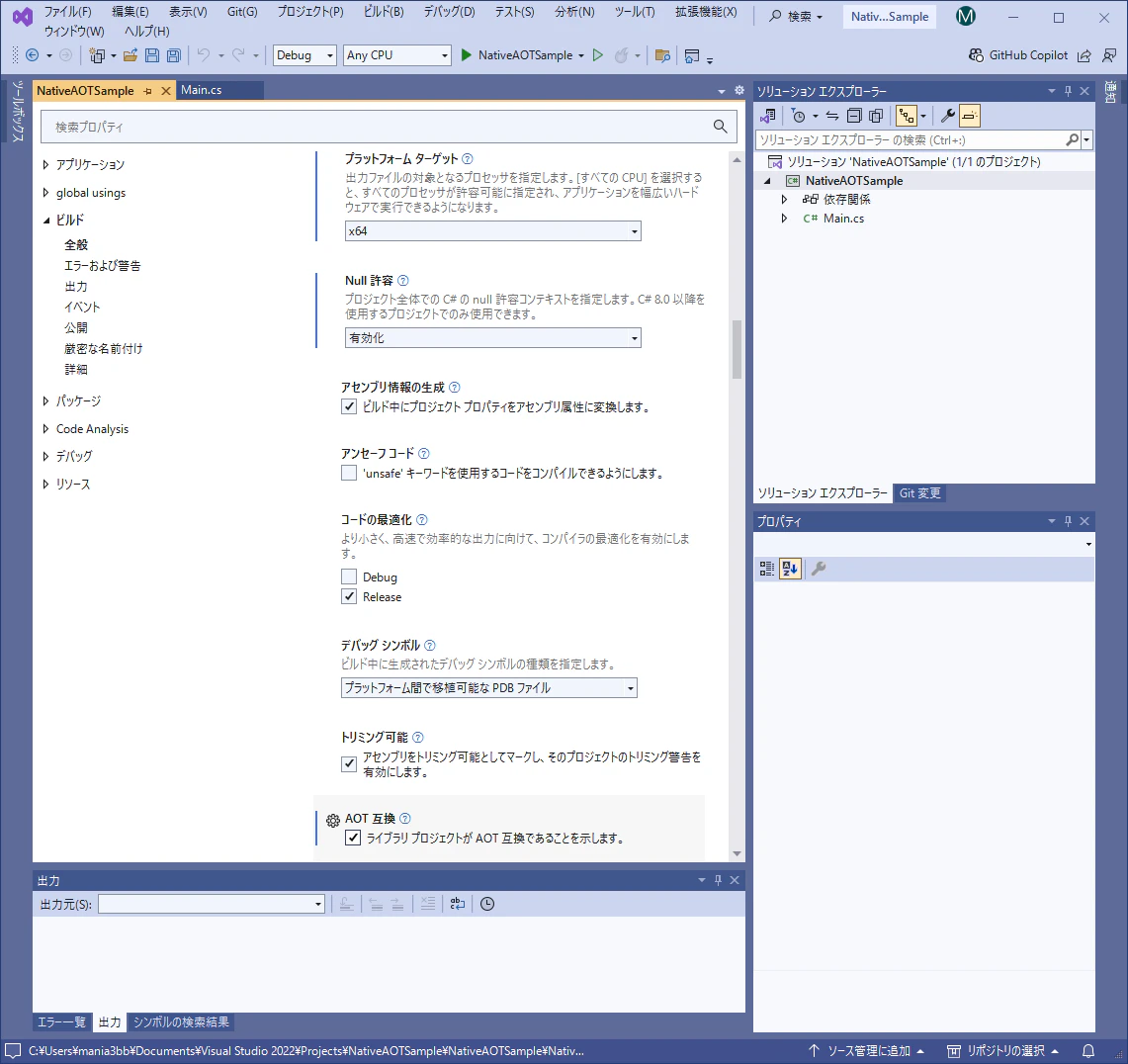Screen dimensions: 1128x1064
Task: Open Properties wrench icon in Solution Explorer
Action: click(x=947, y=116)
